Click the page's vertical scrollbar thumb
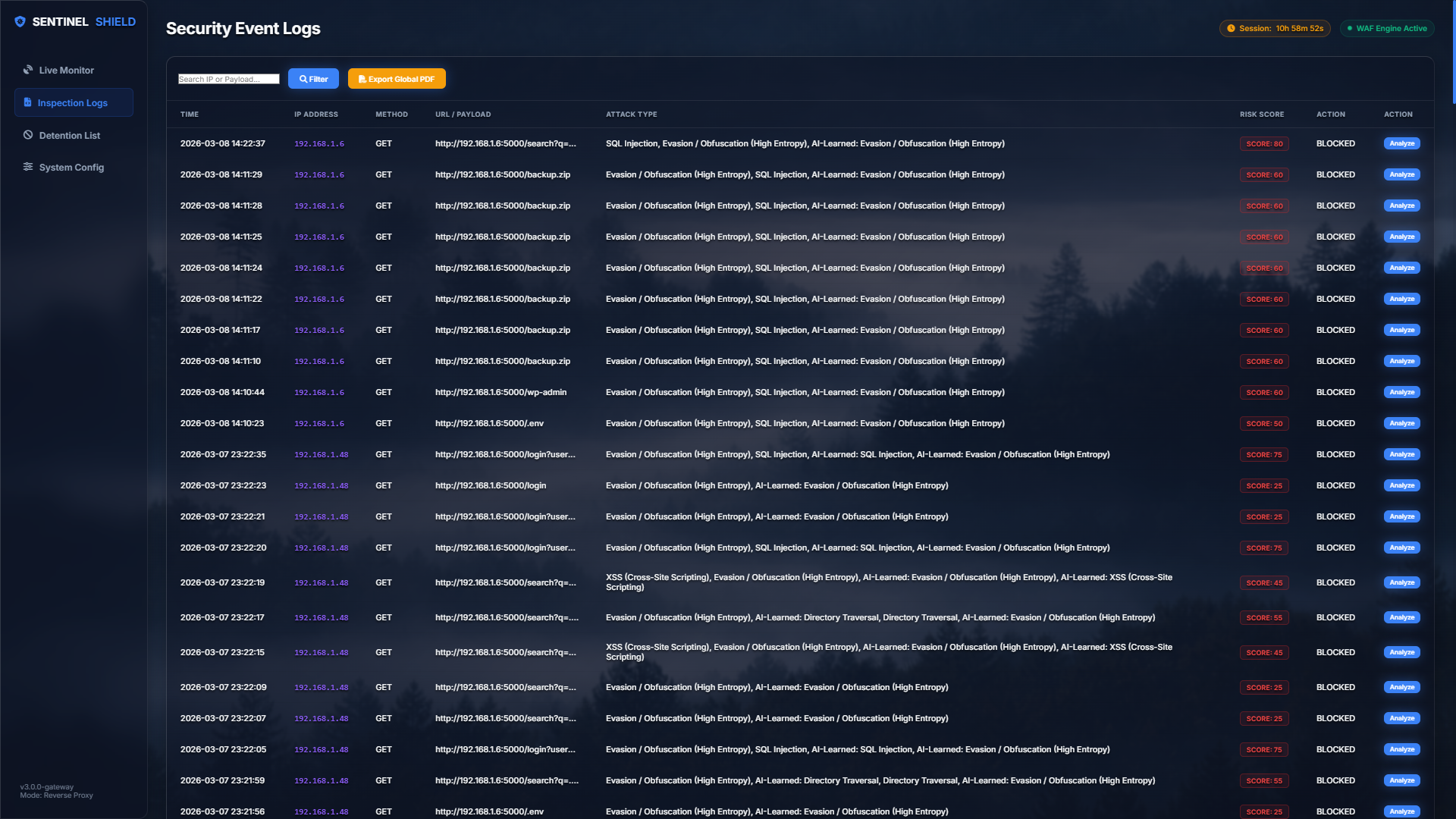 (x=1453, y=53)
